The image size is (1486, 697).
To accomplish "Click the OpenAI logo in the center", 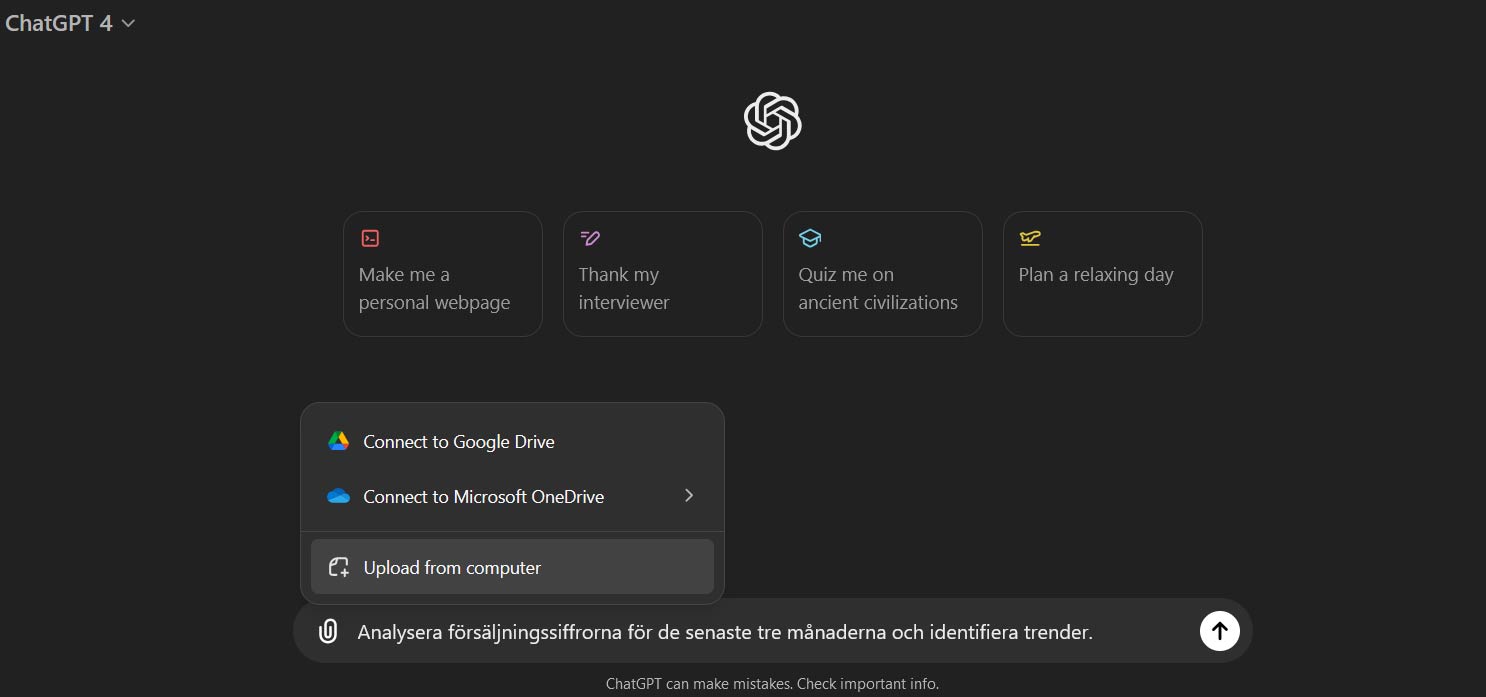I will [x=773, y=121].
